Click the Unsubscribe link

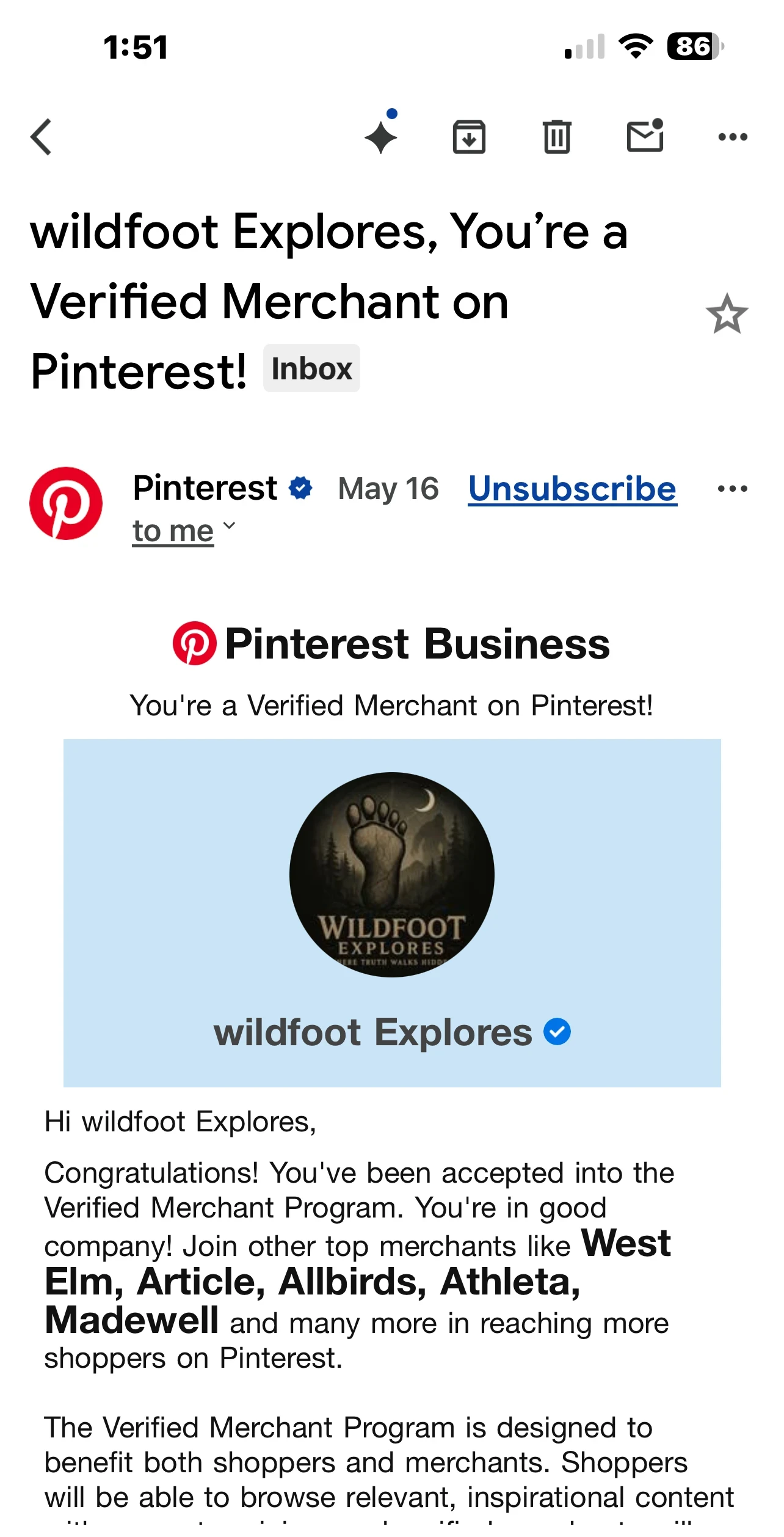point(573,489)
